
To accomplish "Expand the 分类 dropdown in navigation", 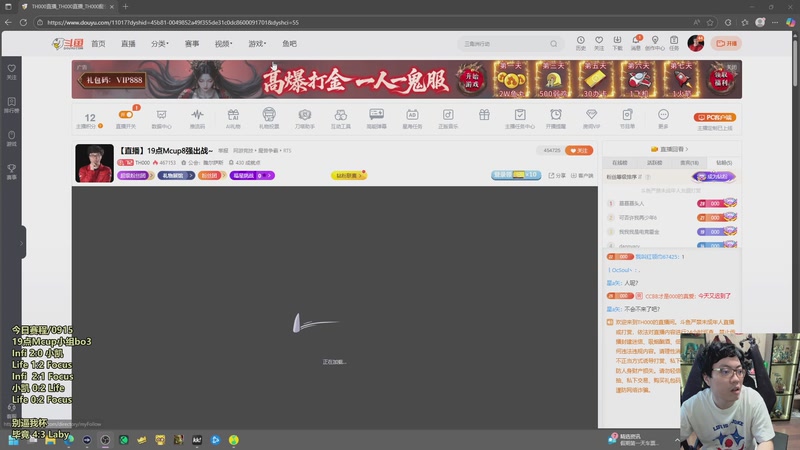I will tap(160, 44).
